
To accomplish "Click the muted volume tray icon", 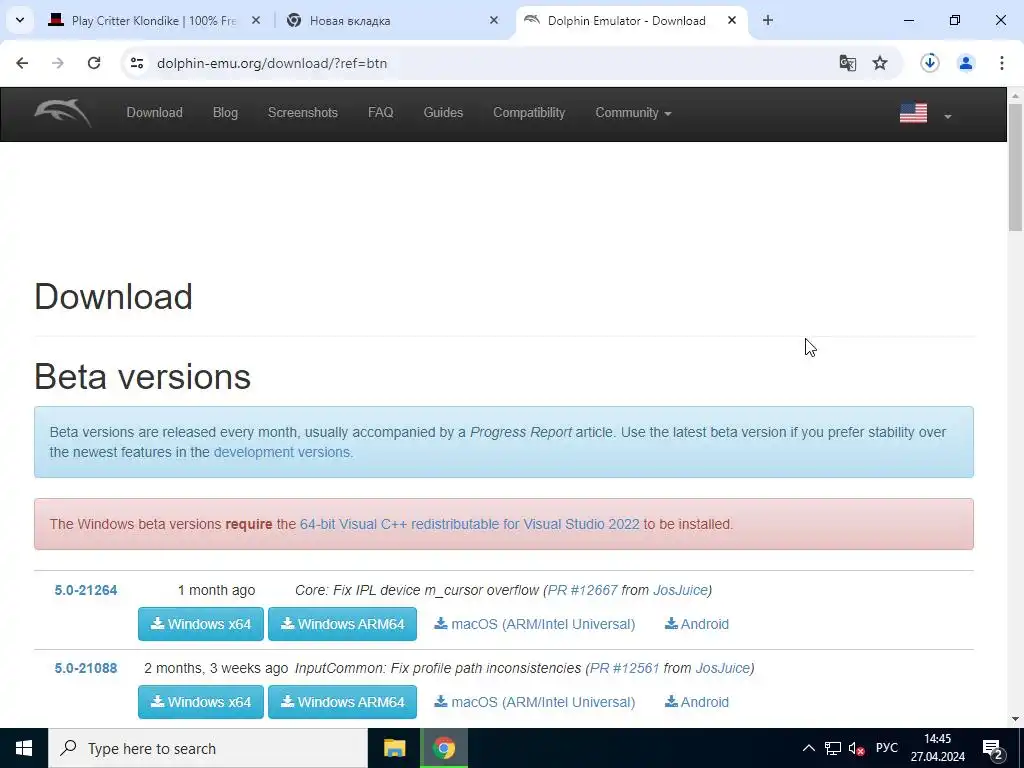I will click(x=856, y=748).
